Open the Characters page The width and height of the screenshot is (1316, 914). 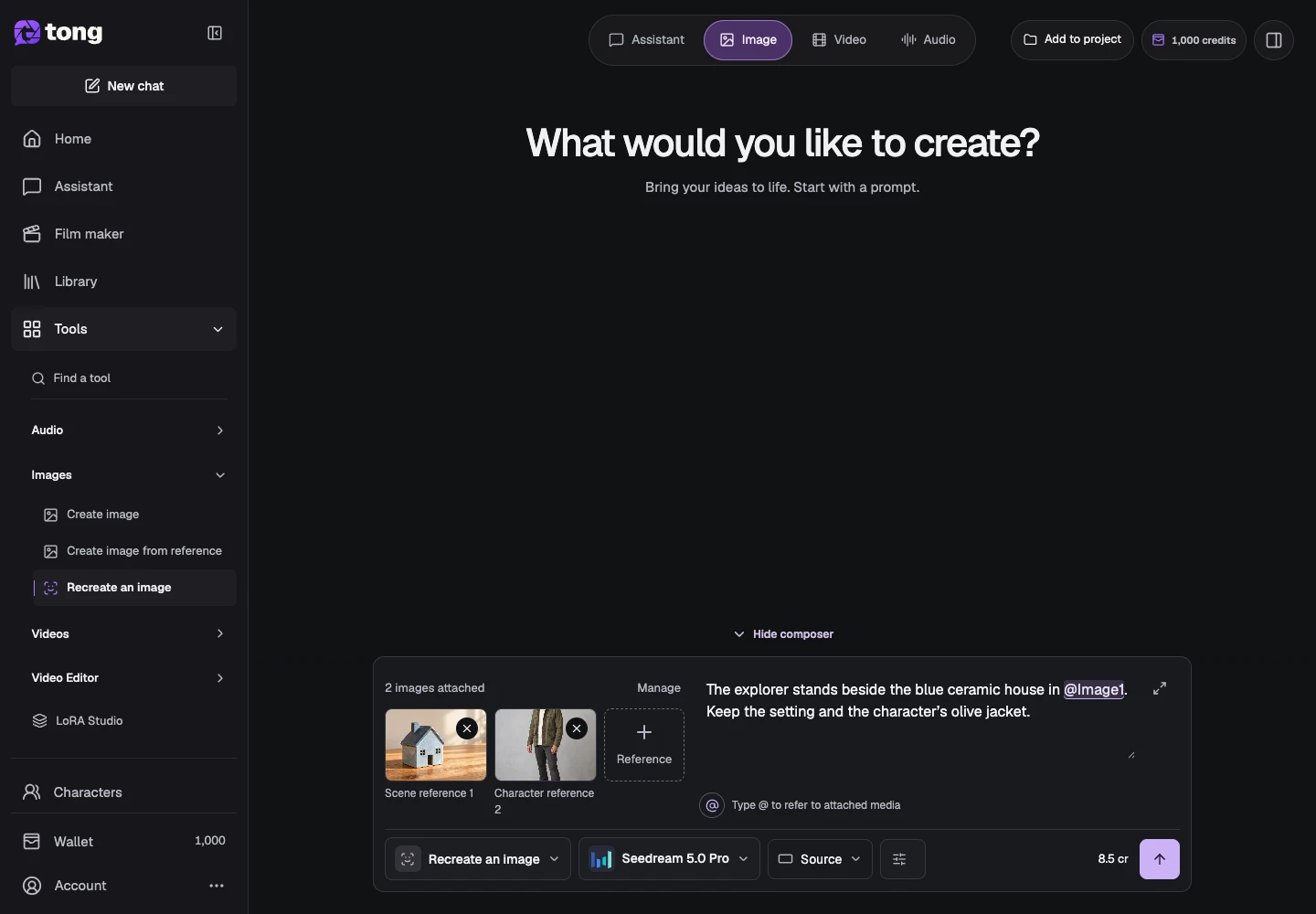pyautogui.click(x=123, y=792)
